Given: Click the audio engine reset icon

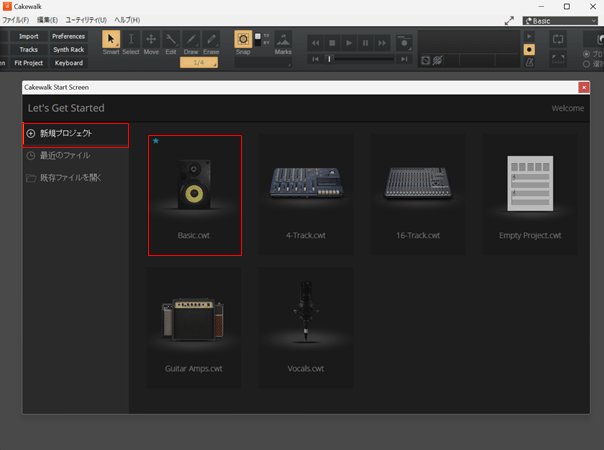Looking at the screenshot, I should [425, 60].
